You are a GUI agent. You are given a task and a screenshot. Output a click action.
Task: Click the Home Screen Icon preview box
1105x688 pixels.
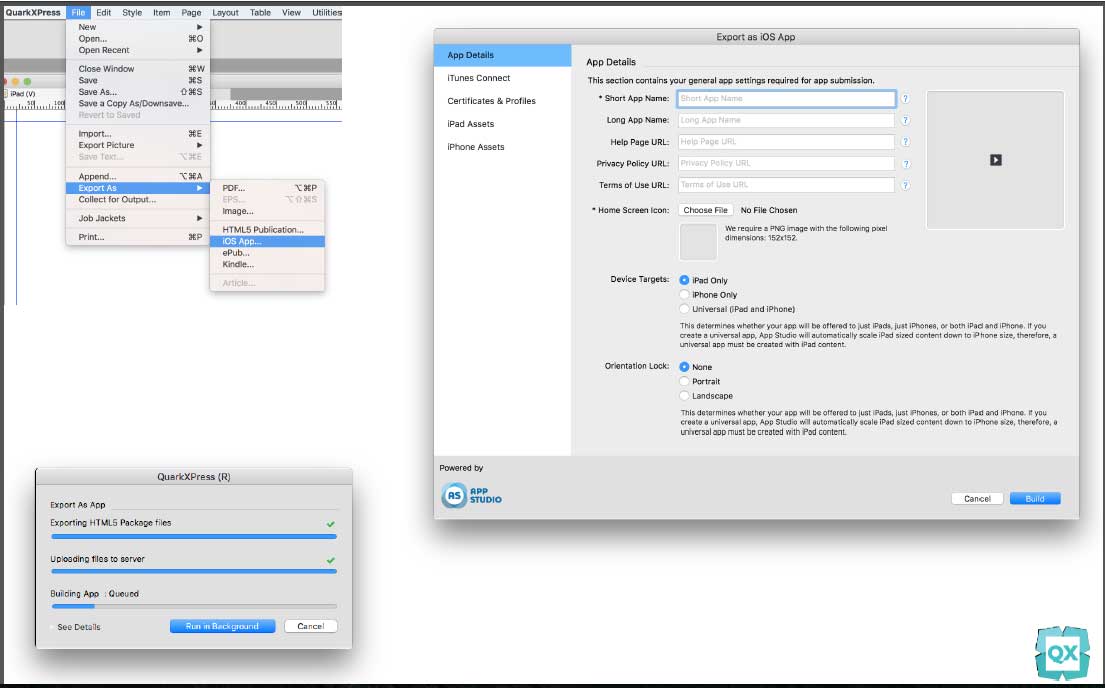click(x=698, y=242)
